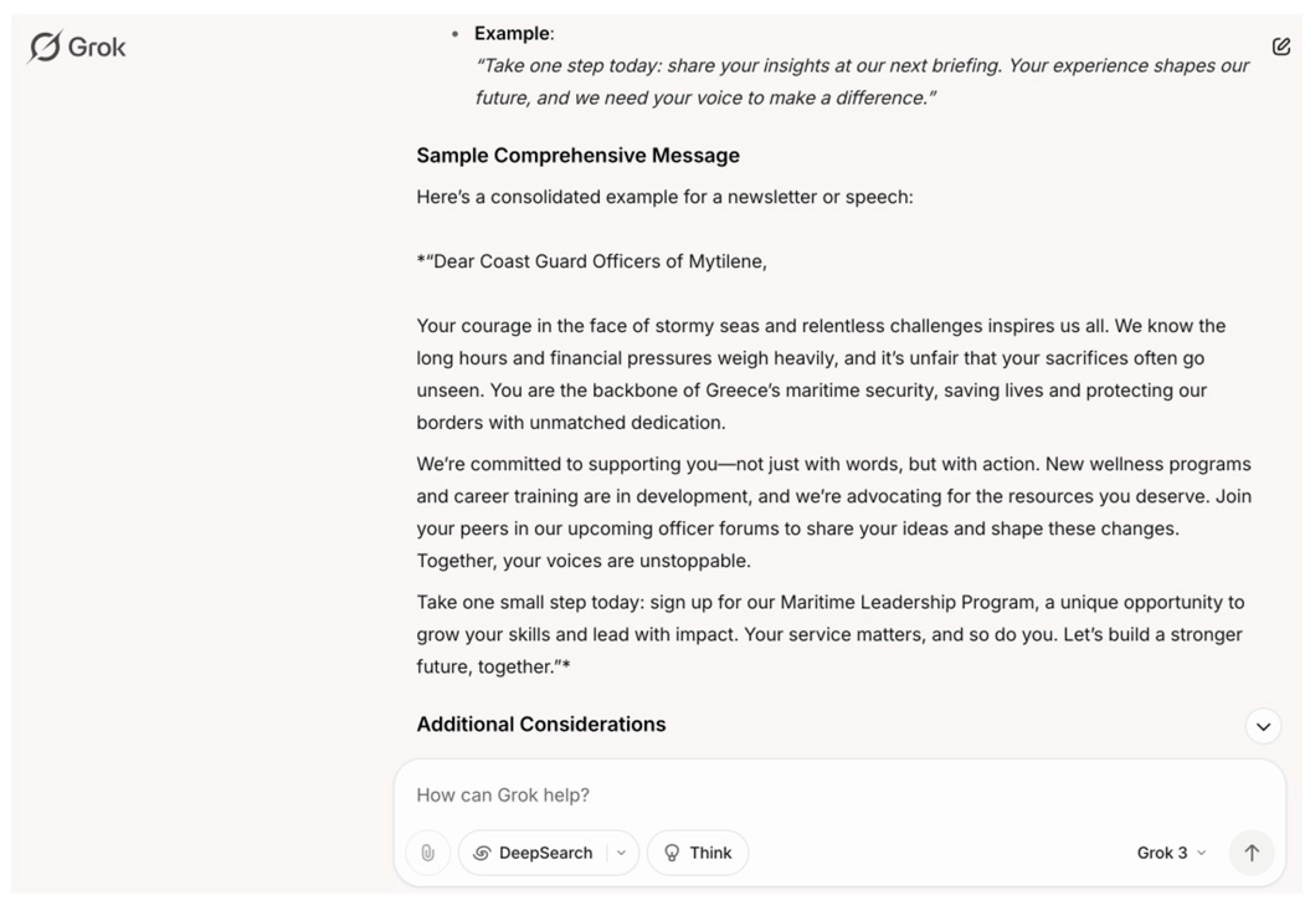This screenshot has width=1316, height=908.
Task: Click the Think lightbulb icon
Action: [672, 853]
